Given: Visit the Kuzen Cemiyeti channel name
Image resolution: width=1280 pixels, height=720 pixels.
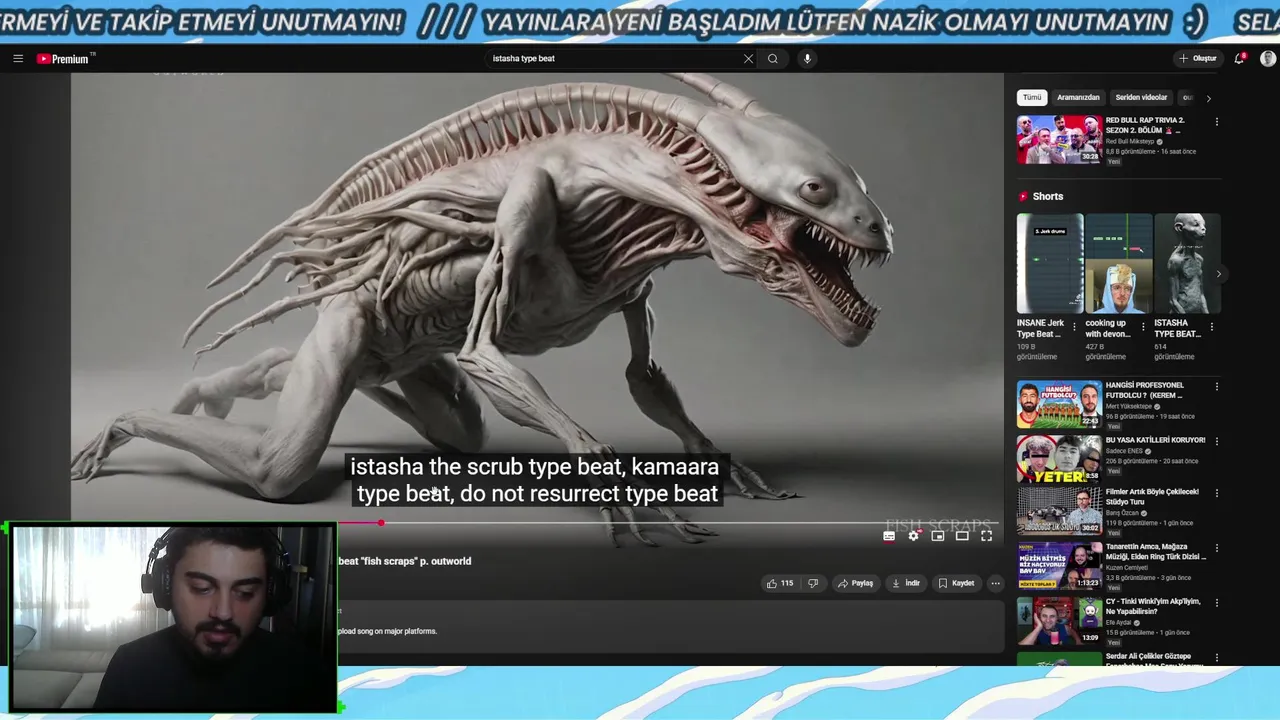Looking at the screenshot, I should click(1128, 568).
